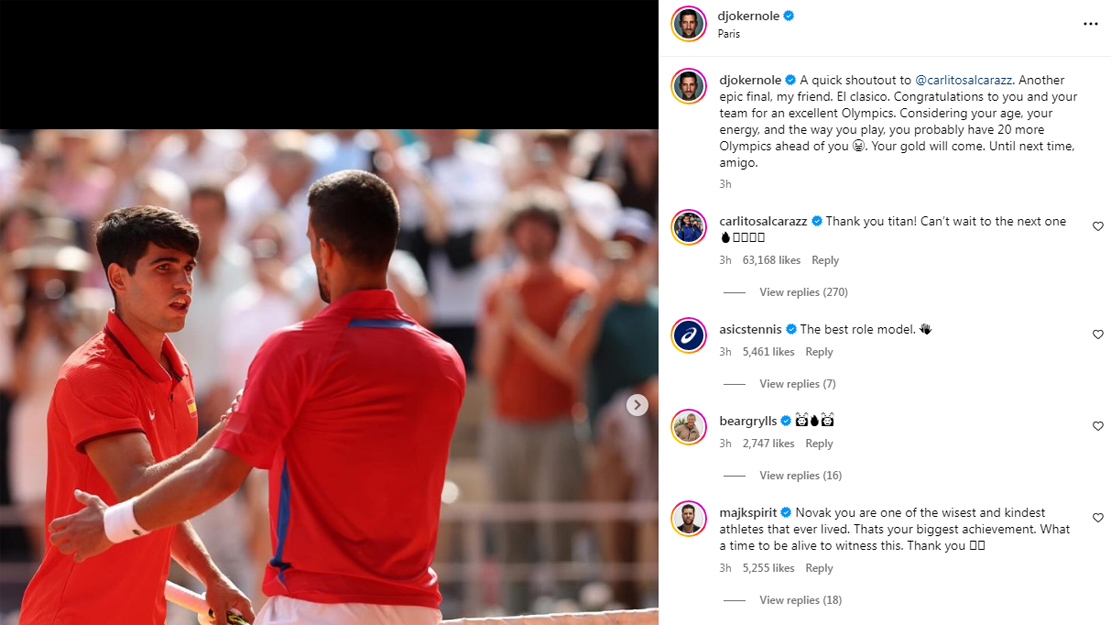Open the asicstennis logo avatar
This screenshot has height=625, width=1111.
tap(689, 335)
